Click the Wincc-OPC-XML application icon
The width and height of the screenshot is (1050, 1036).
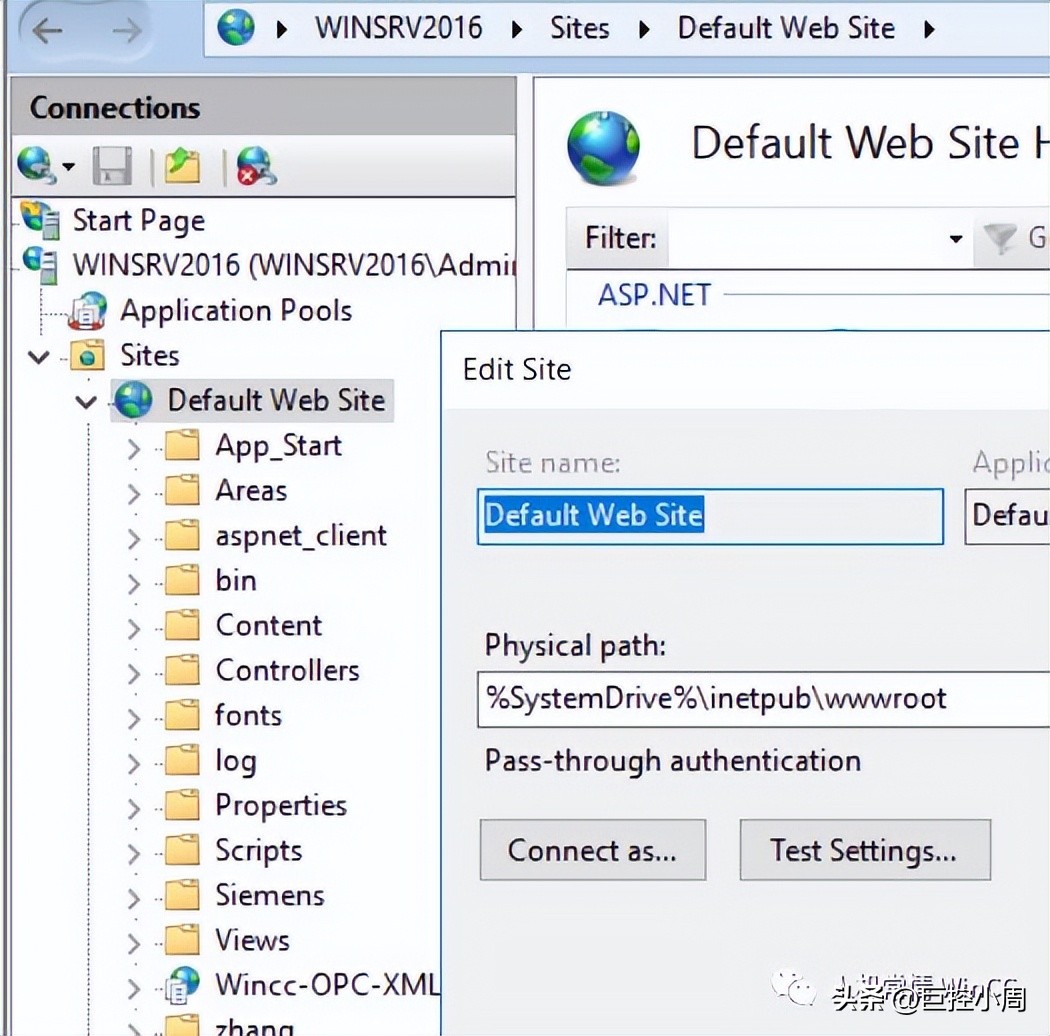pyautogui.click(x=181, y=984)
